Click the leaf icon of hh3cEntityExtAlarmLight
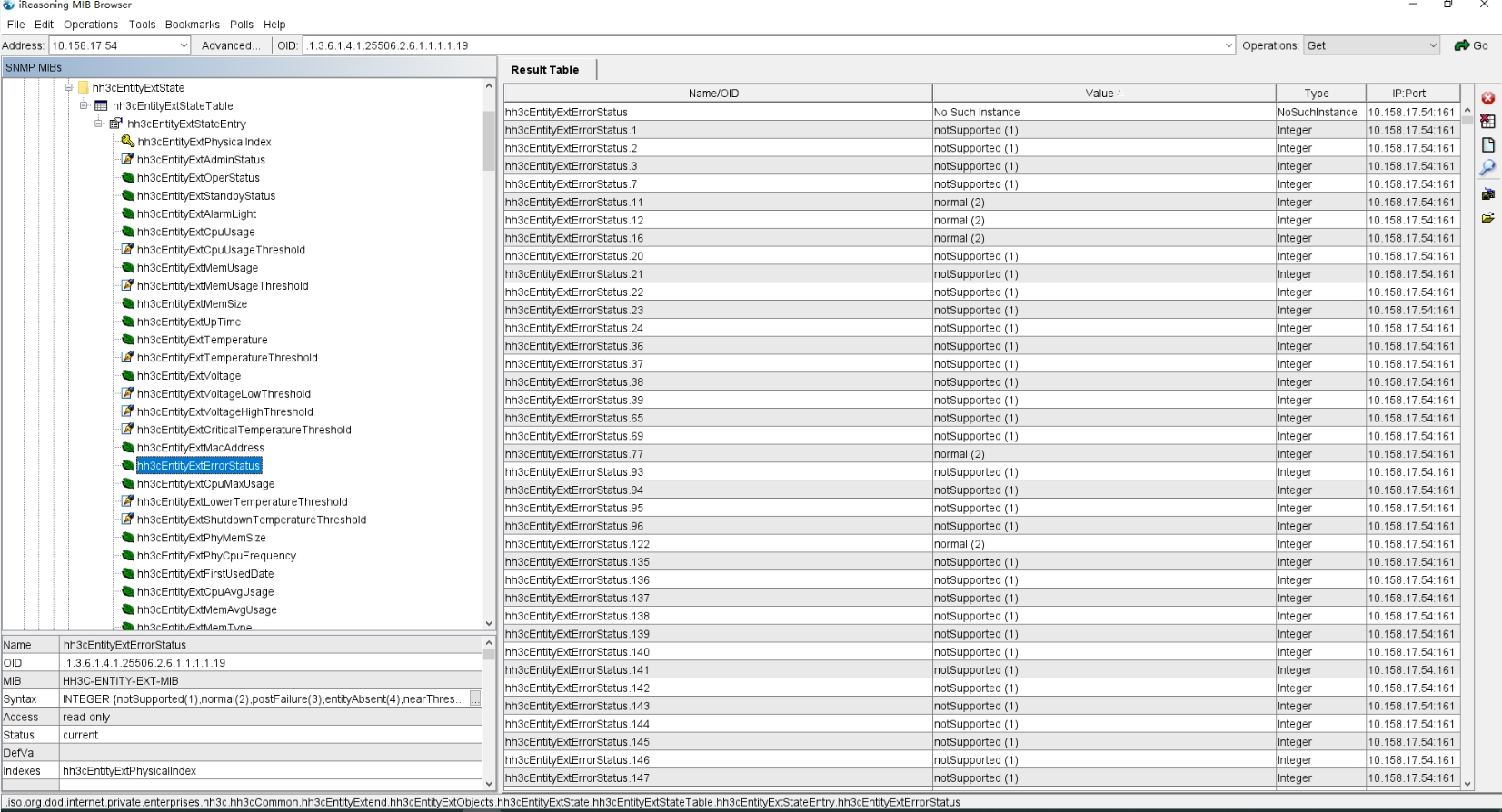The height and width of the screenshot is (812, 1502). click(x=128, y=214)
